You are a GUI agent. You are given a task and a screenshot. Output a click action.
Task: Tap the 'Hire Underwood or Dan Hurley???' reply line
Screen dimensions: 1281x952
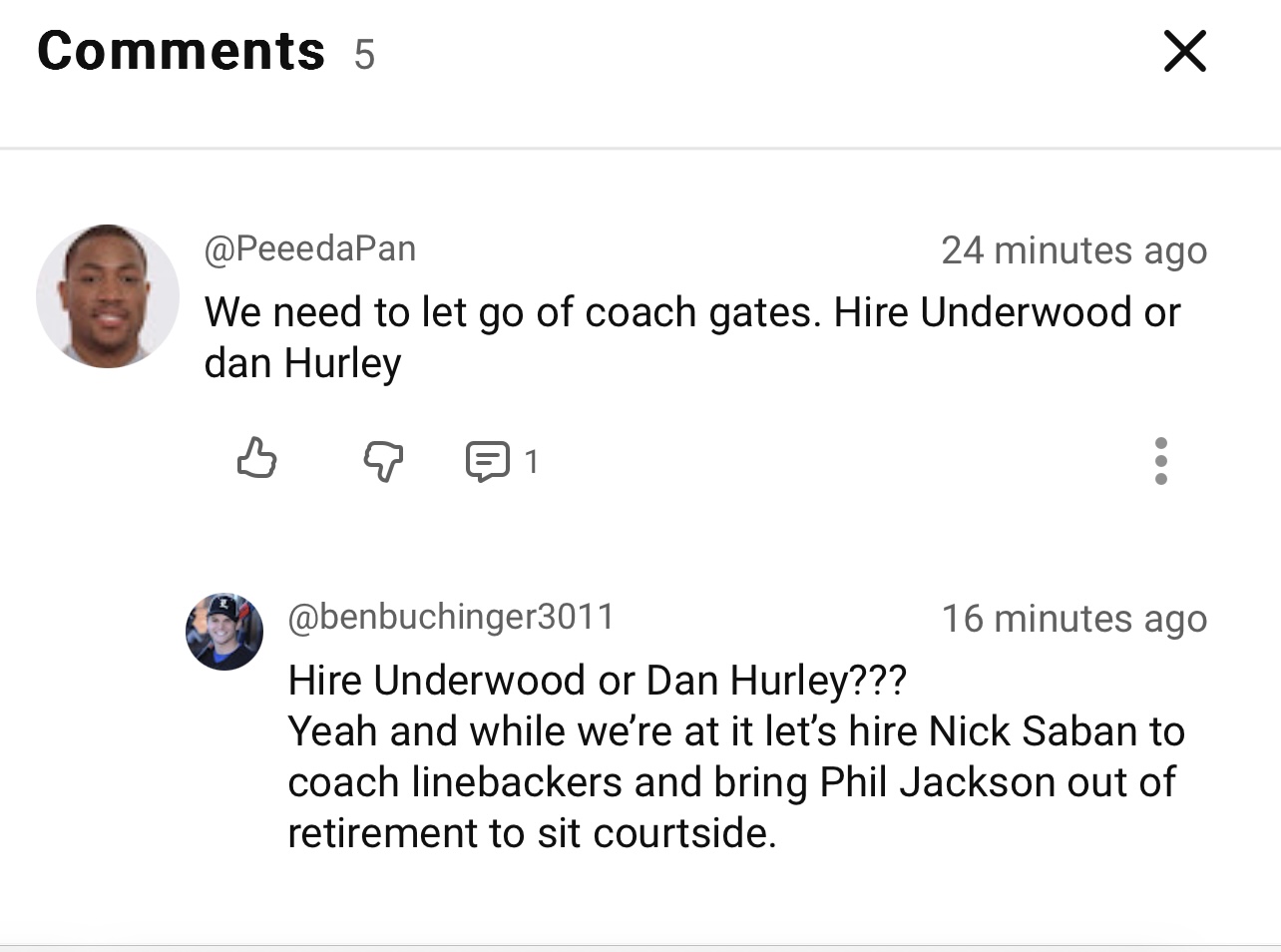pyautogui.click(x=597, y=681)
